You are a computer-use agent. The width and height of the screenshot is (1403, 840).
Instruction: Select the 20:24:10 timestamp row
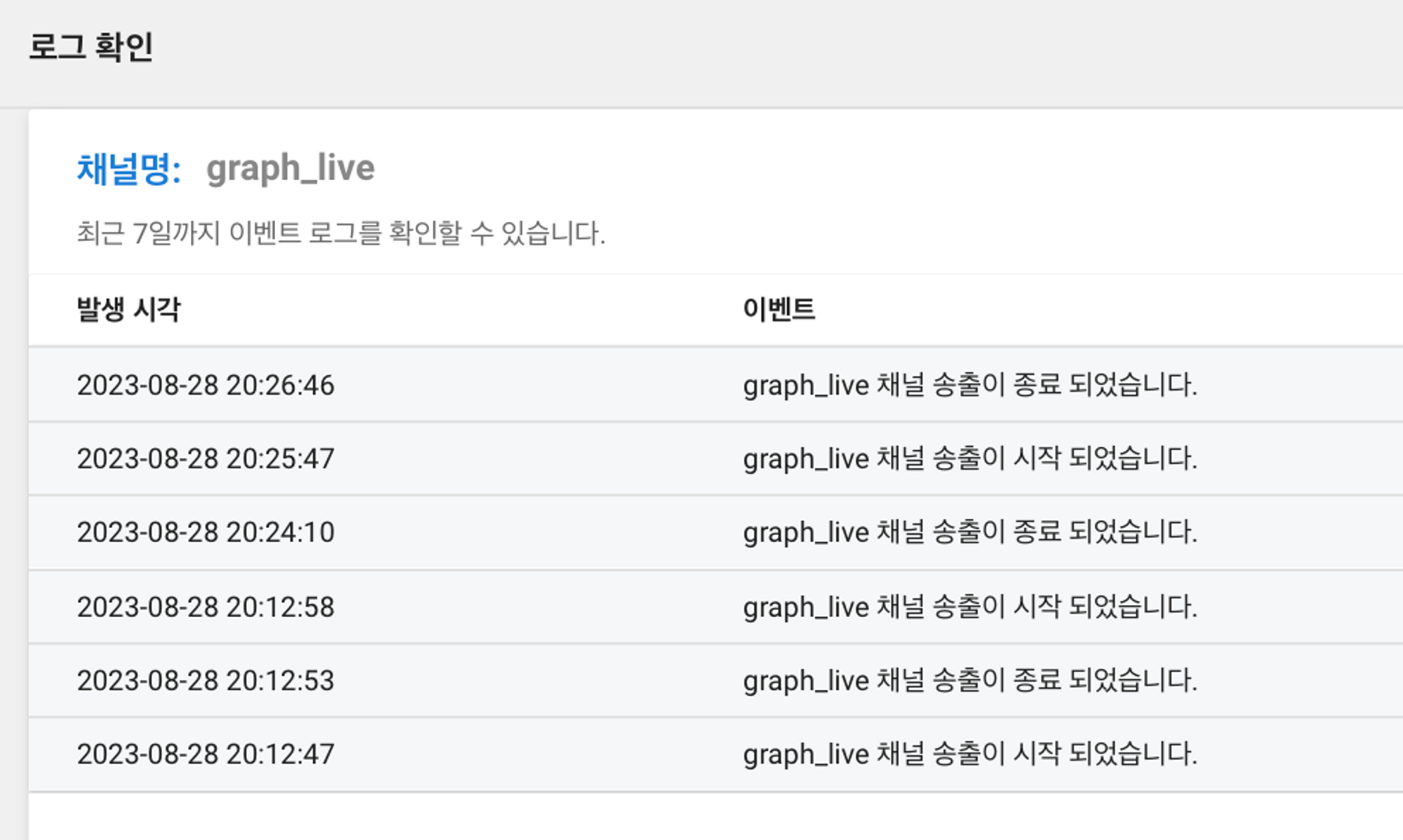[206, 533]
